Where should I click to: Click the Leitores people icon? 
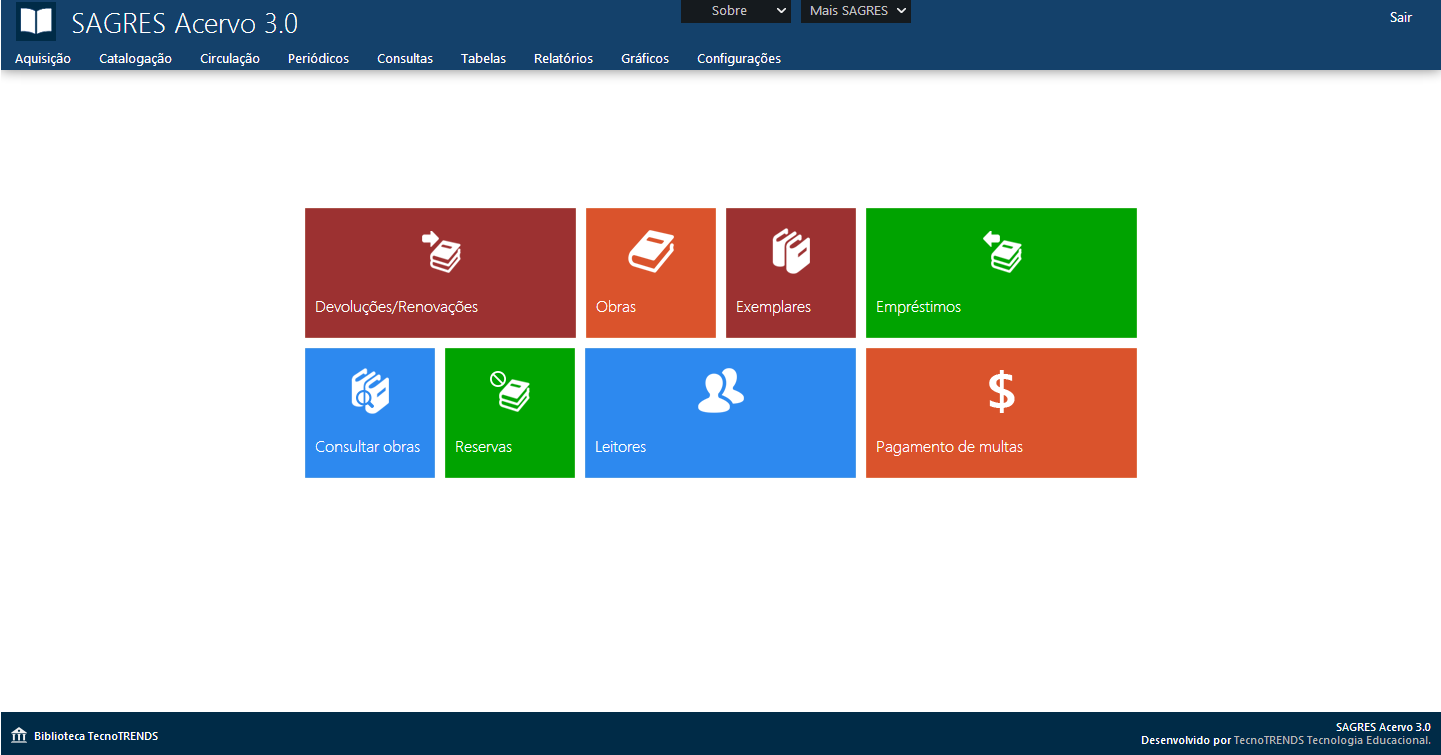720,391
